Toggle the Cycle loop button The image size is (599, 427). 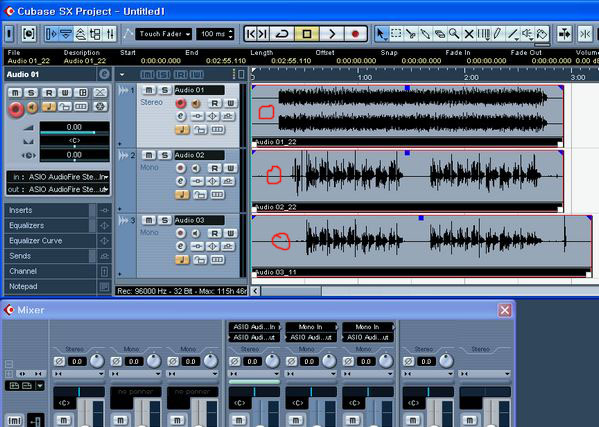point(282,34)
